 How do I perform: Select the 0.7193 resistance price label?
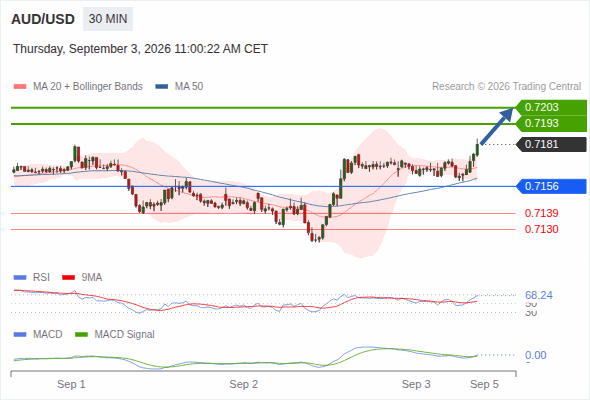551,124
